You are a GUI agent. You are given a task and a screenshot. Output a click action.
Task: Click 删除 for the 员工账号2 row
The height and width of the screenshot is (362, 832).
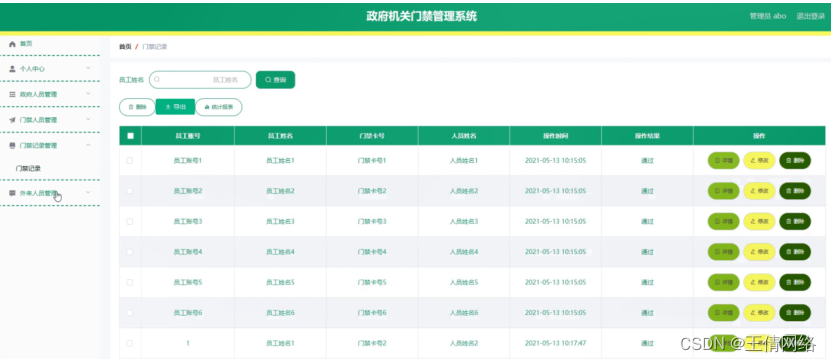tap(795, 191)
